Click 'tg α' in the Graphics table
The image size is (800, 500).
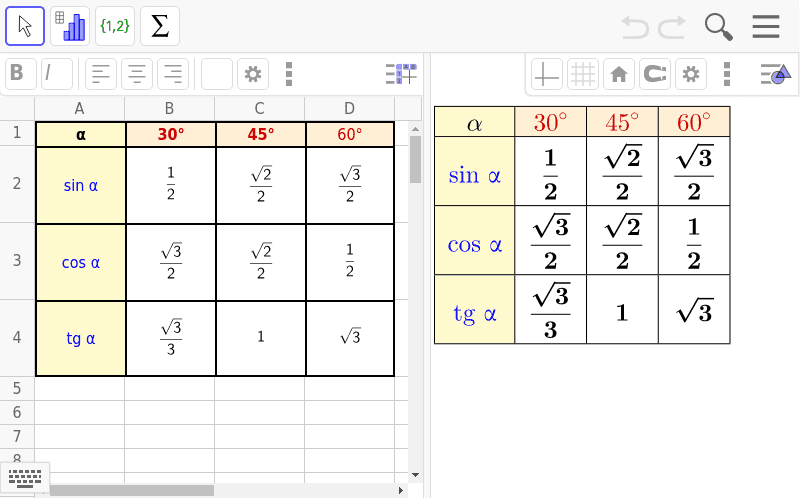pos(474,313)
